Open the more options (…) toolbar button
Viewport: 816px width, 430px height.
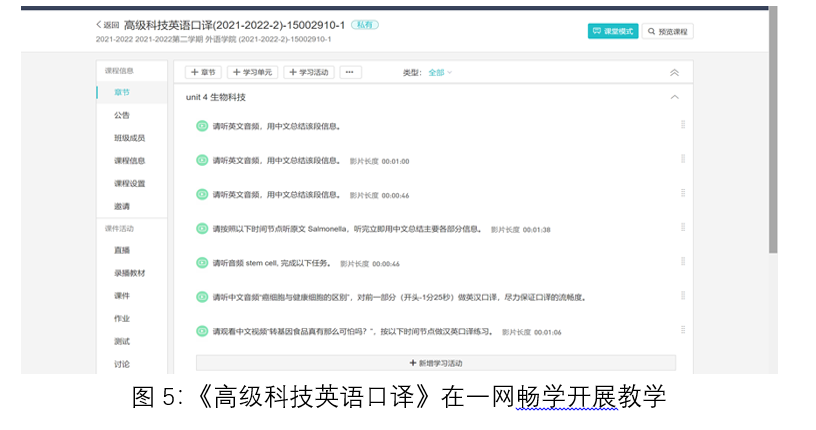coord(350,72)
